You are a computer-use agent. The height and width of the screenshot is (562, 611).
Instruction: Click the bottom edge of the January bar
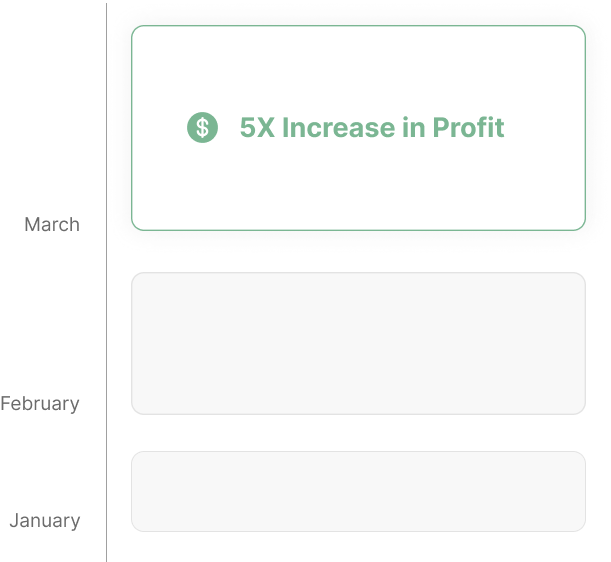(358, 531)
